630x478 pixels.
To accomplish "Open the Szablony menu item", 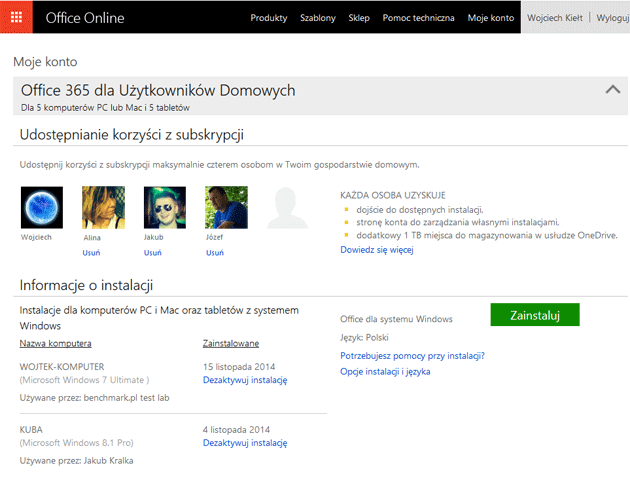I will click(x=318, y=18).
